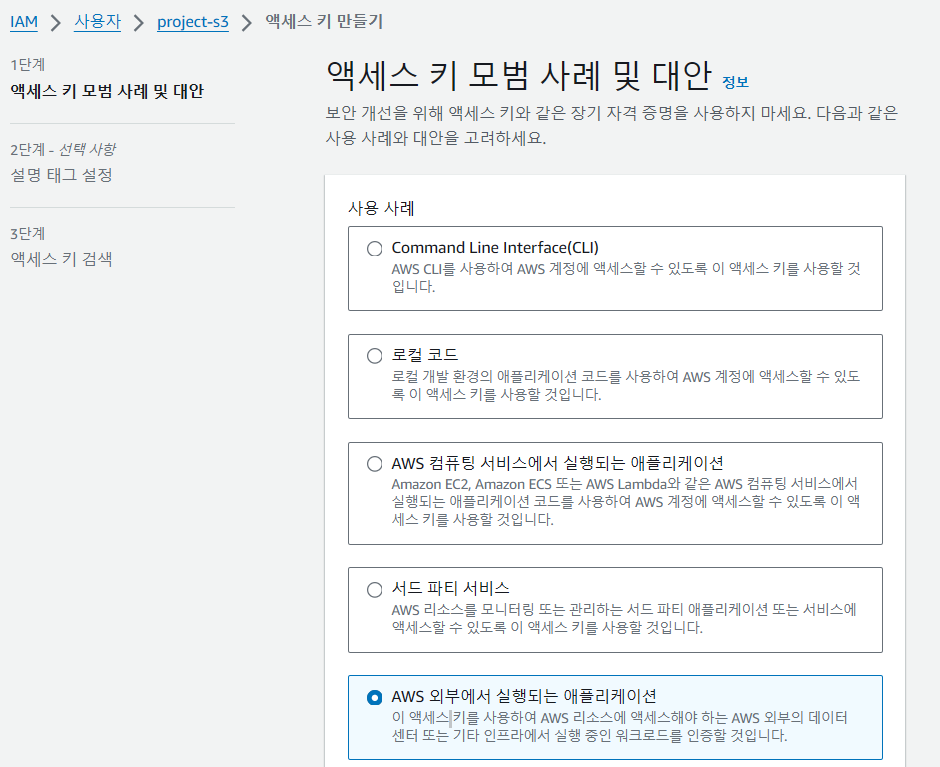This screenshot has height=767, width=940.
Task: Select the 로컬 코드 radio button
Action: [375, 356]
